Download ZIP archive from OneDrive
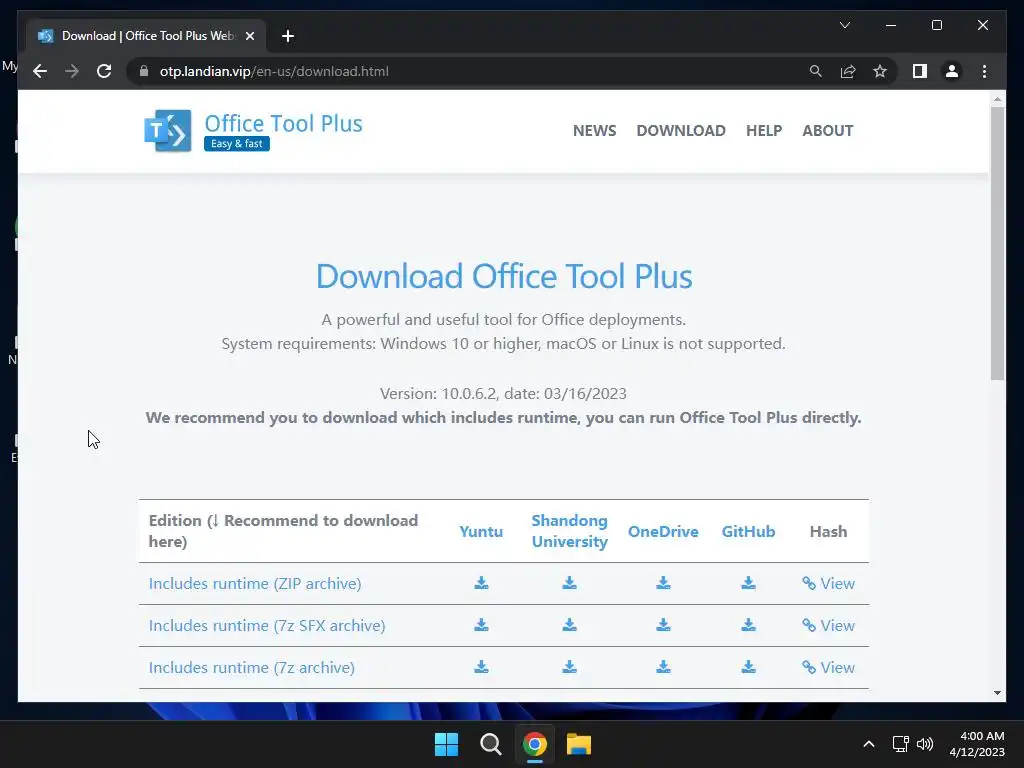 click(x=664, y=583)
